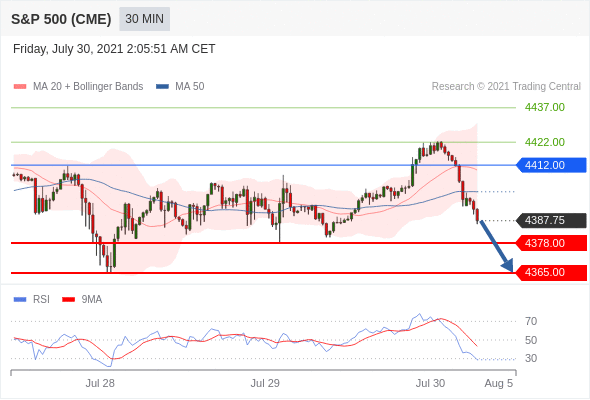Select the red 9MA legend marker
Image resolution: width=590 pixels, height=400 pixels.
(68, 300)
